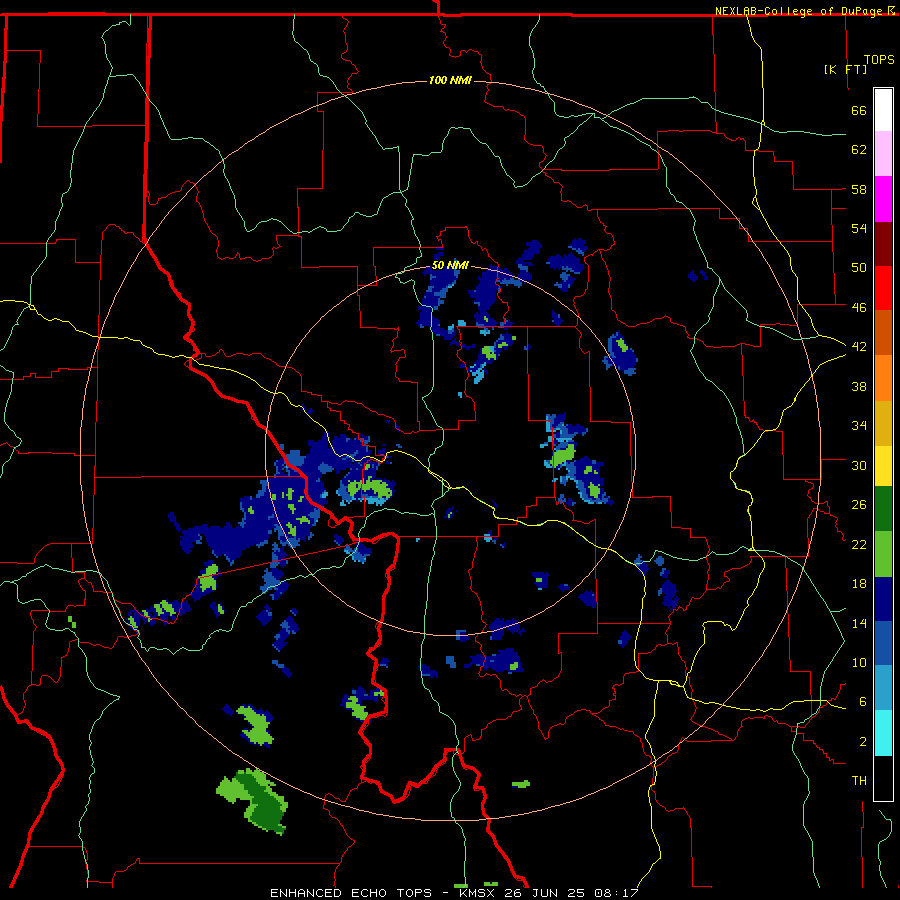Select the 54 legend value
Image resolution: width=900 pixels, height=900 pixels.
(859, 228)
